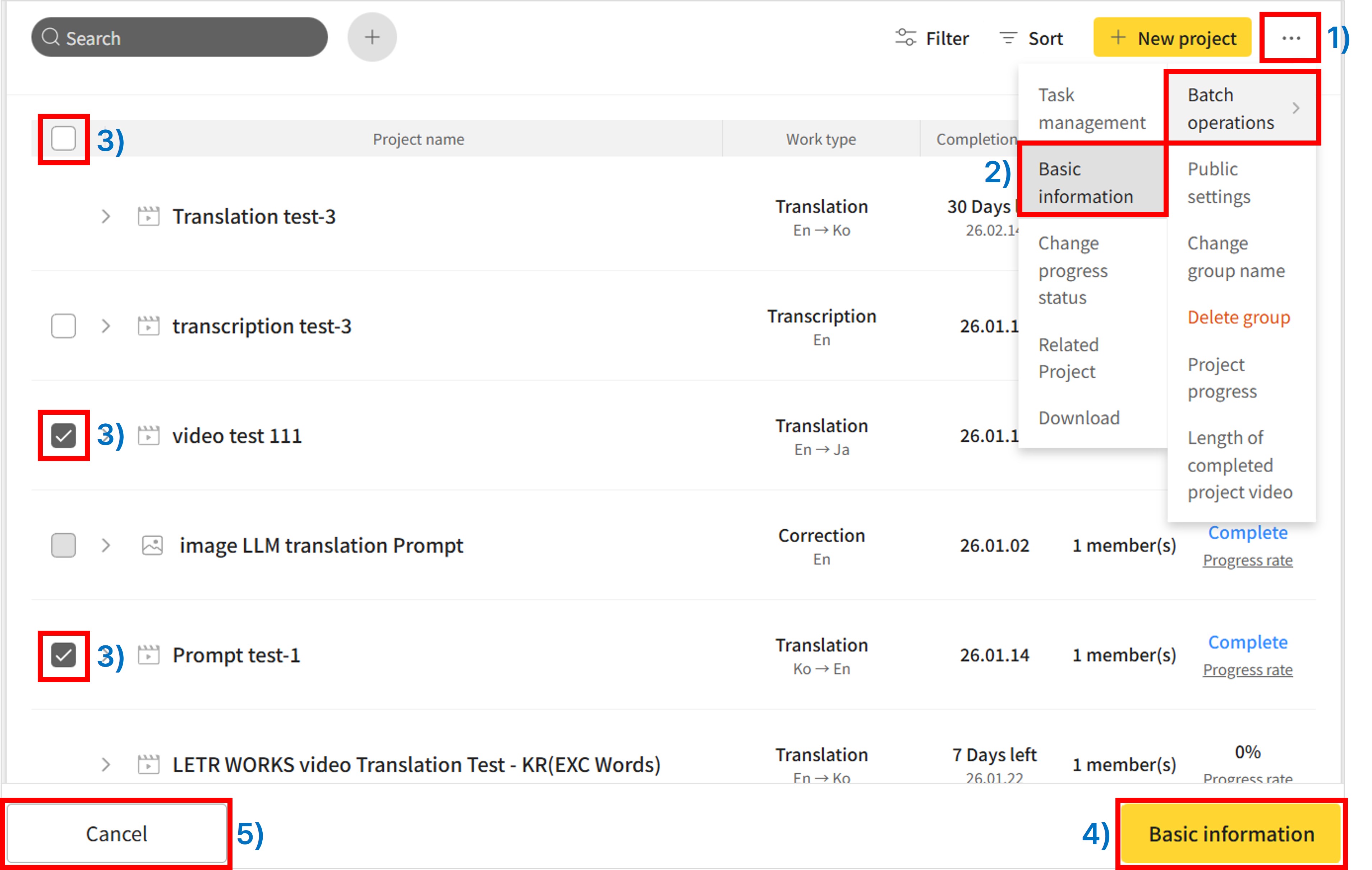
Task: Toggle the select-all header checkbox
Action: point(63,138)
